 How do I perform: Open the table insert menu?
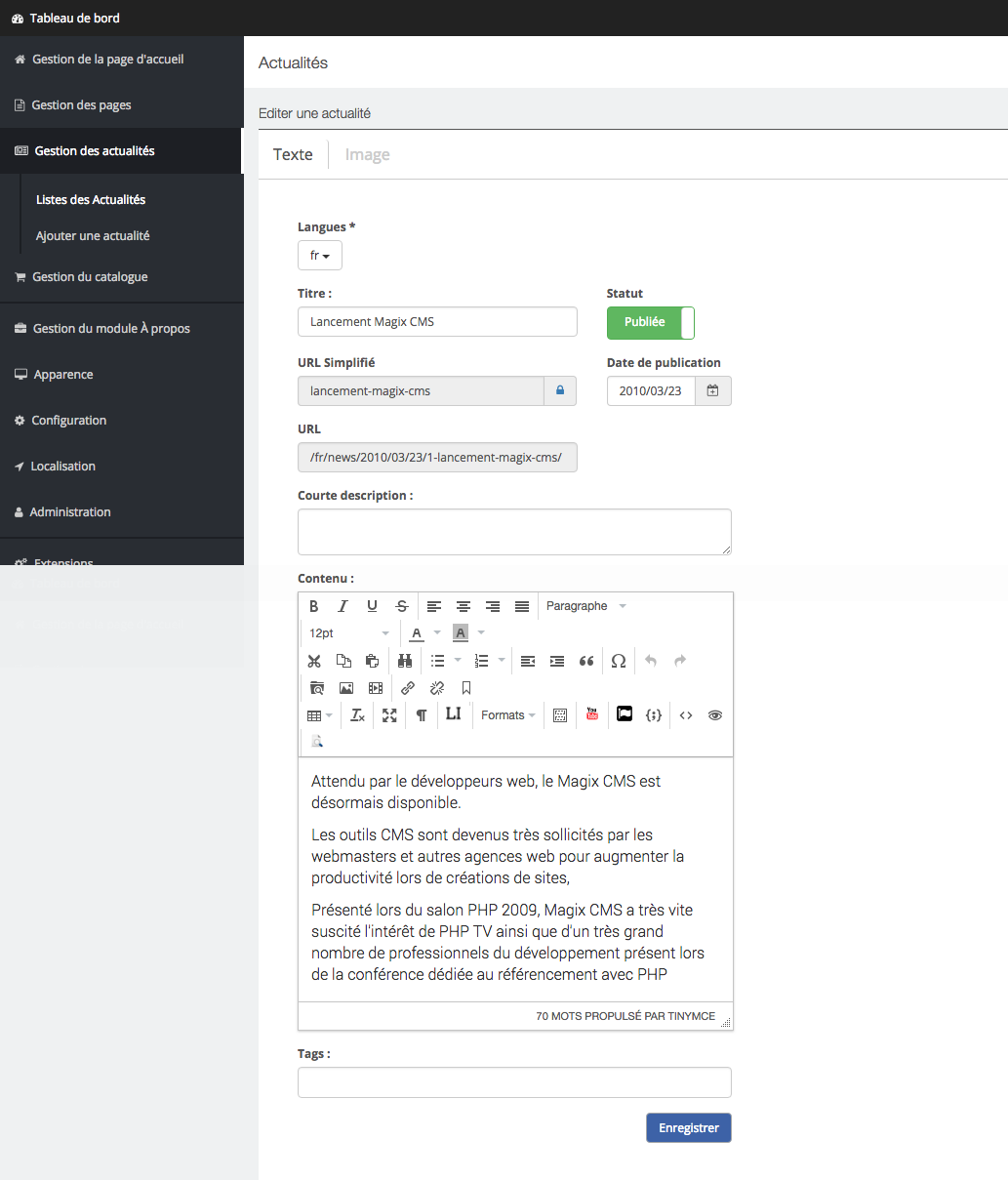click(x=319, y=715)
